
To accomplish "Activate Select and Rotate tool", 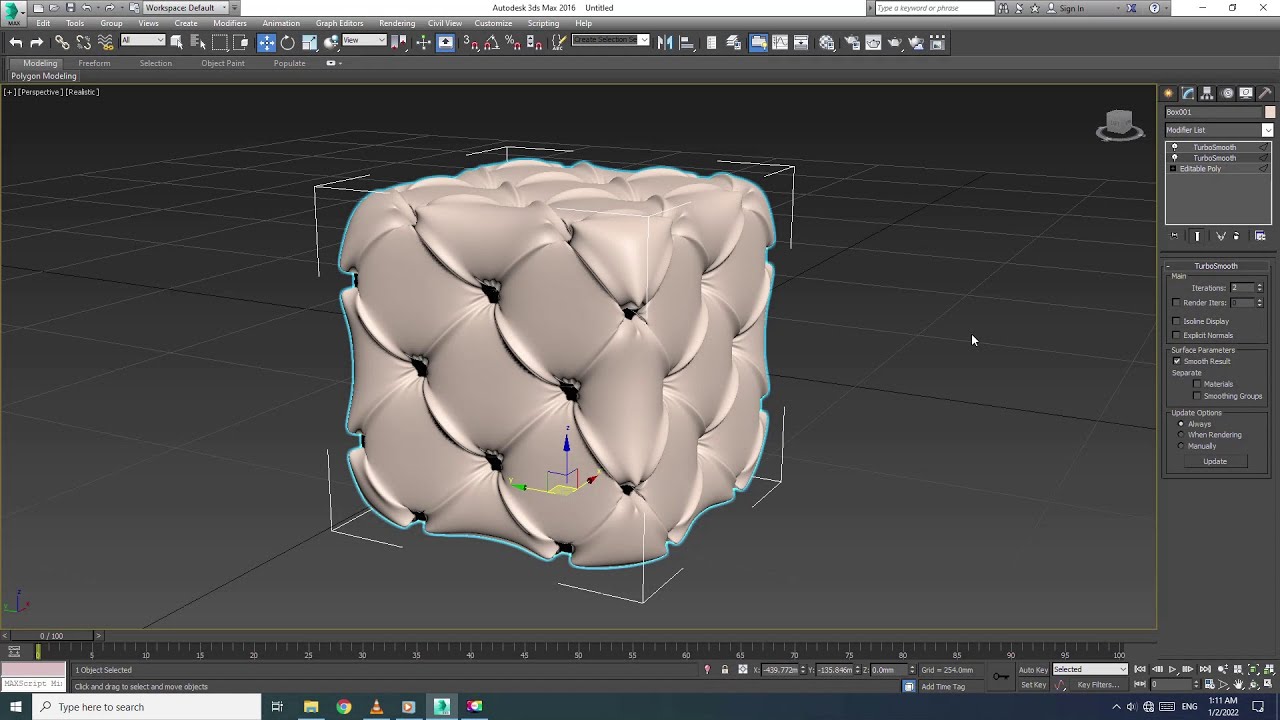I will pos(288,42).
